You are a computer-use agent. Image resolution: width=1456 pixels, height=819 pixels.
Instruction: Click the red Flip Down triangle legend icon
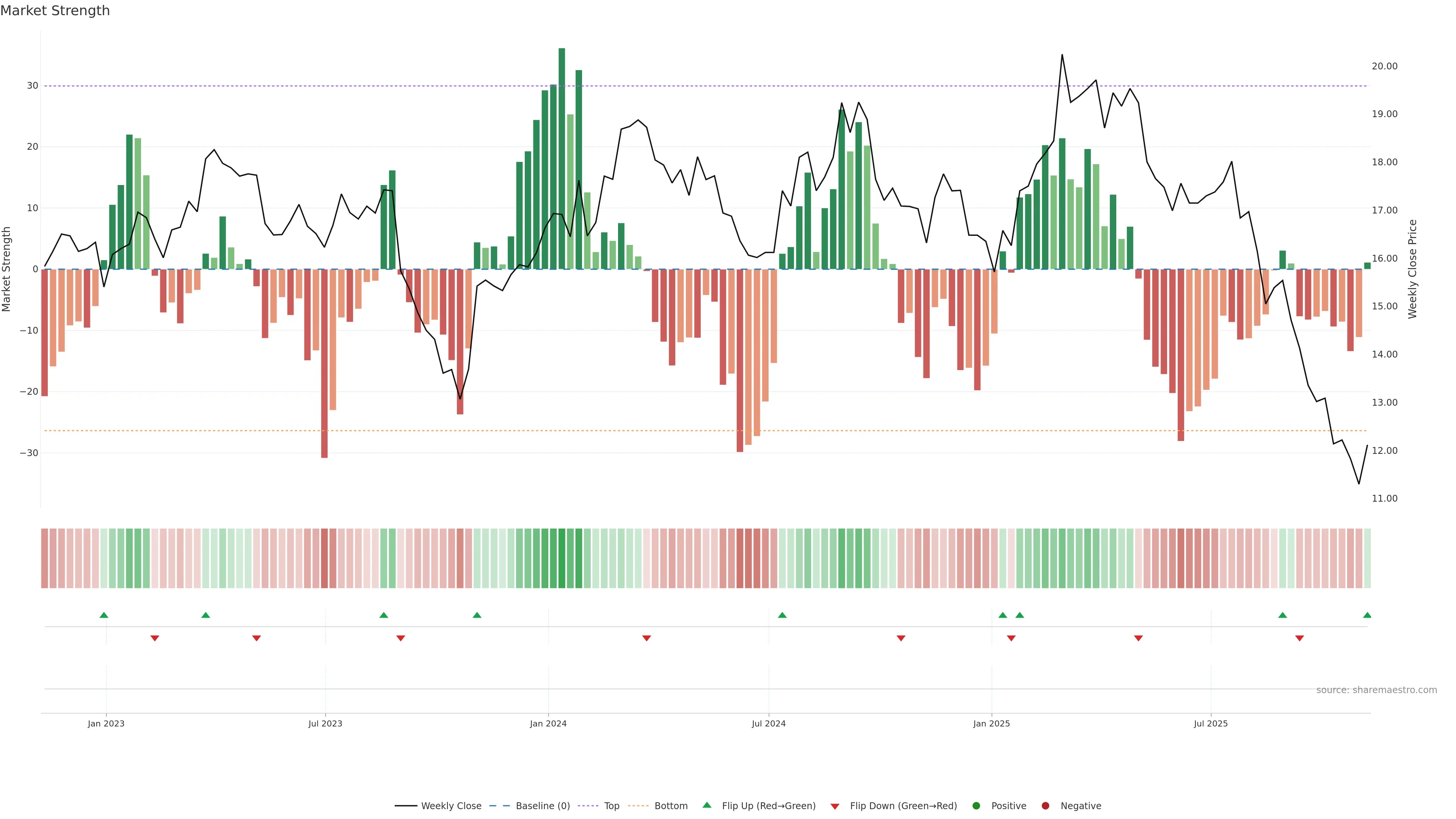tap(835, 806)
